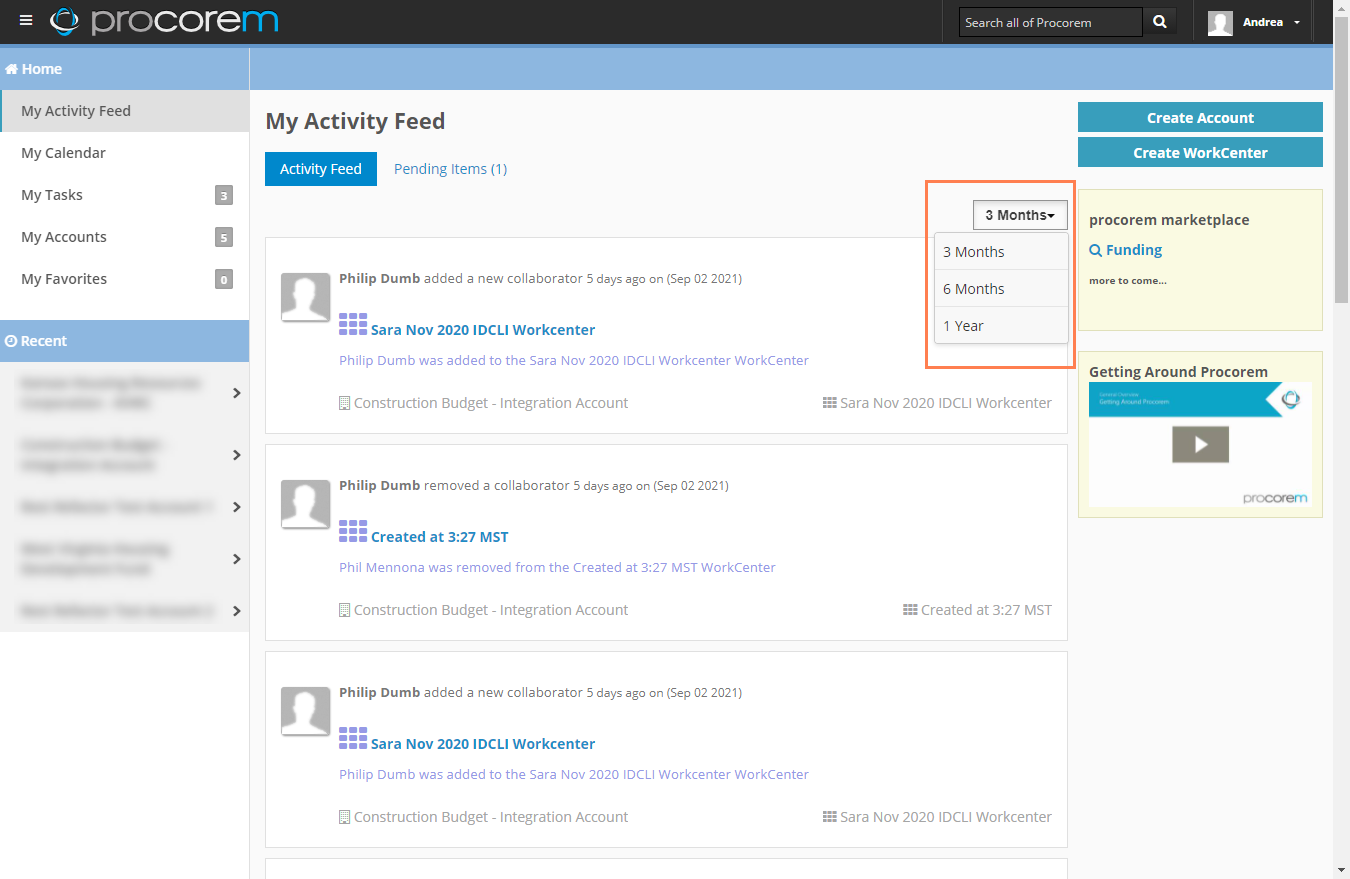Toggle the 3 Months time range dropdown button
This screenshot has width=1350, height=879.
(1020, 215)
